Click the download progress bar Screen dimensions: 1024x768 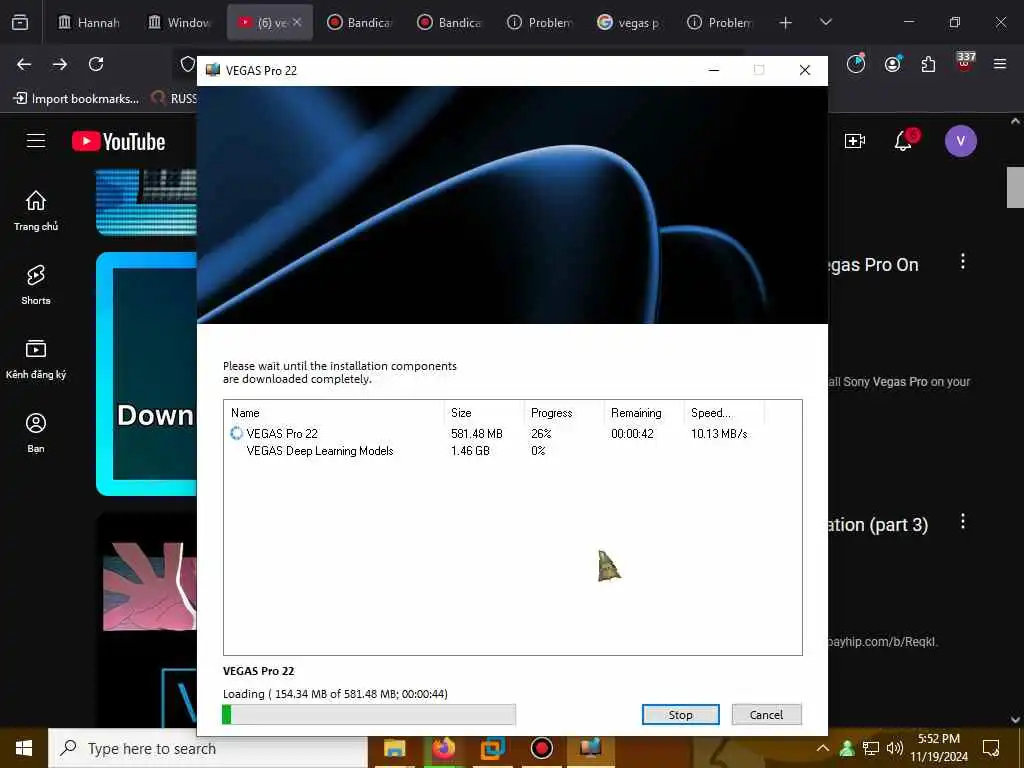tap(369, 714)
